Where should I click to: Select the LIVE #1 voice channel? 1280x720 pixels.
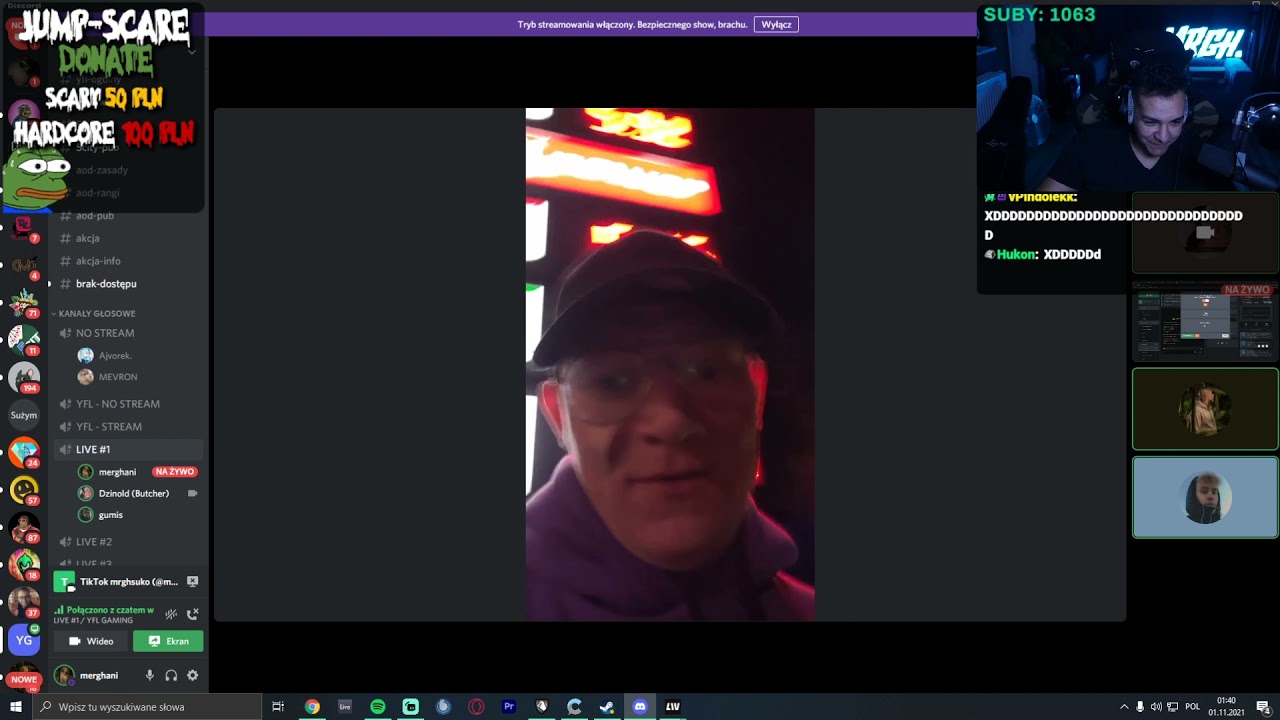coord(129,450)
